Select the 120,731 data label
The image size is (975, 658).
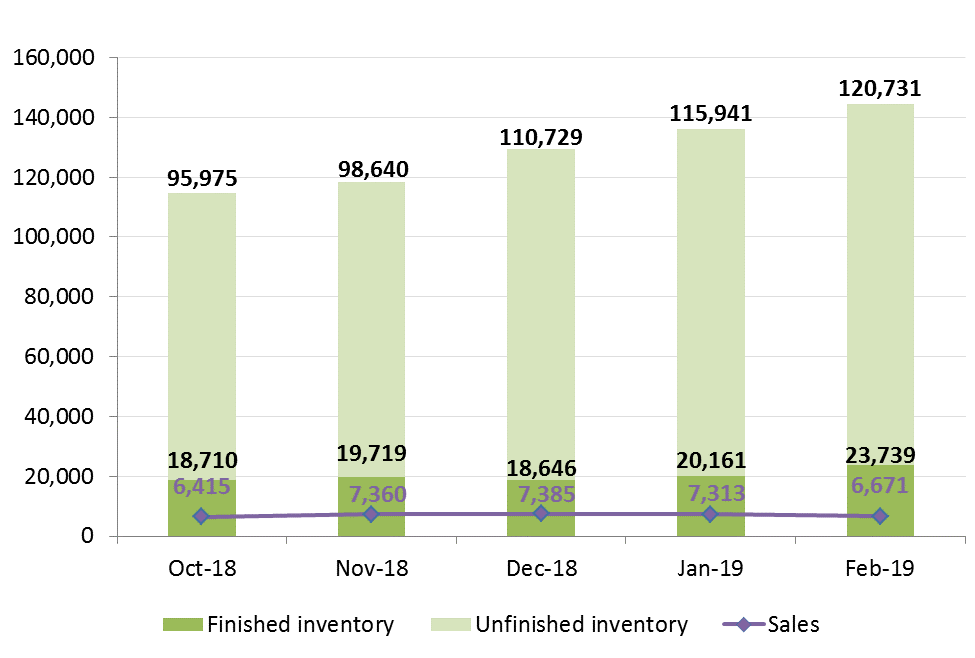(x=880, y=88)
